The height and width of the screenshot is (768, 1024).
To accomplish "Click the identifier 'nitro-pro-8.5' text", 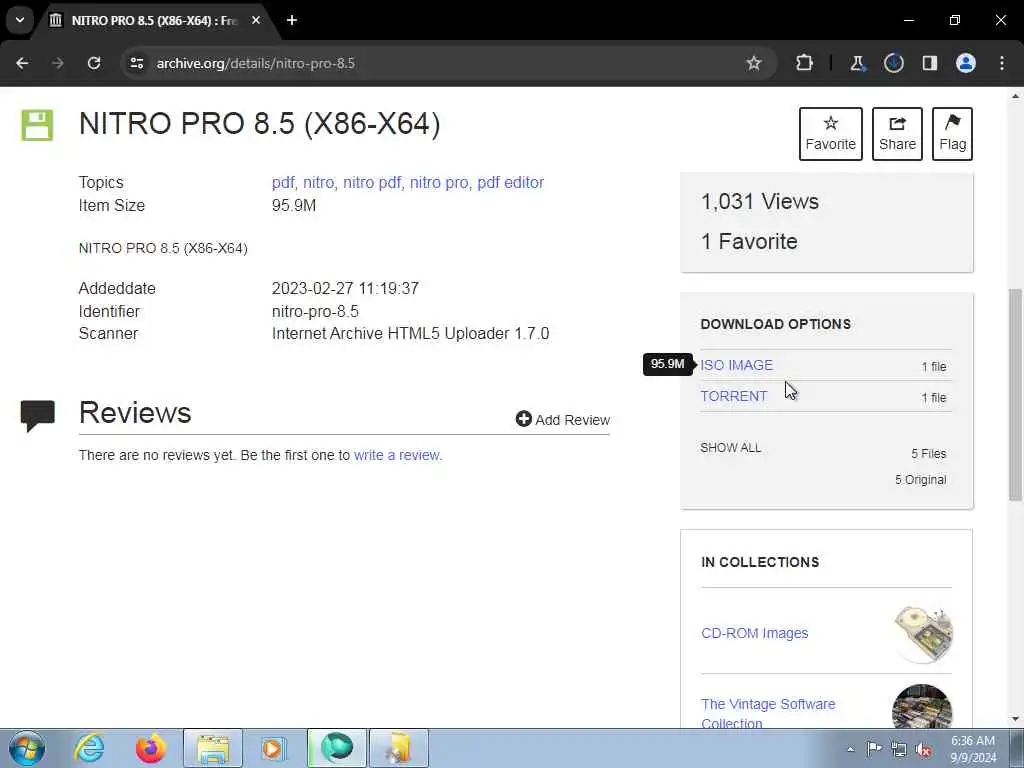I will [x=315, y=312].
